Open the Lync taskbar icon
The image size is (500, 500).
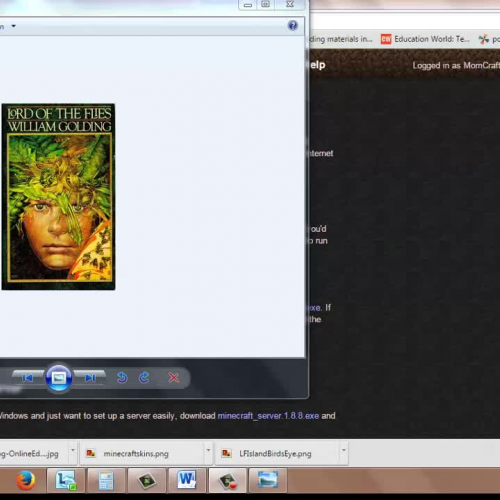point(66,480)
